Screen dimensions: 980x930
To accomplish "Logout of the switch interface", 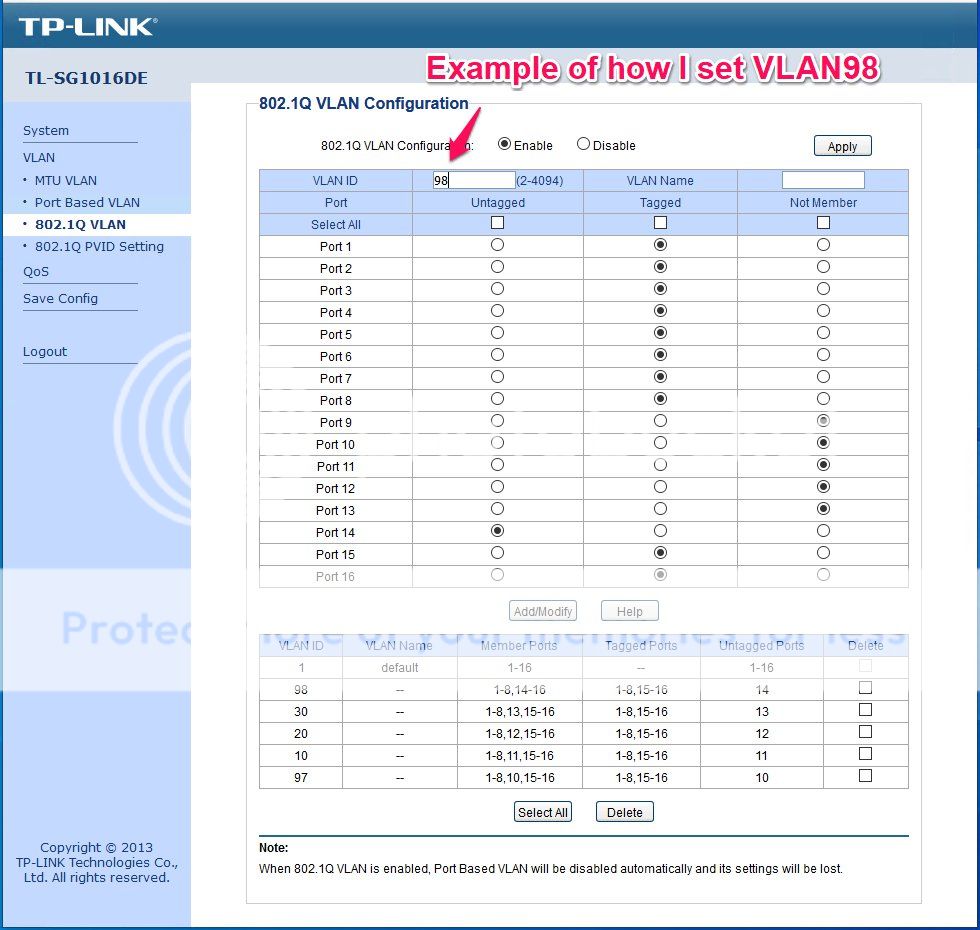I will coord(44,351).
